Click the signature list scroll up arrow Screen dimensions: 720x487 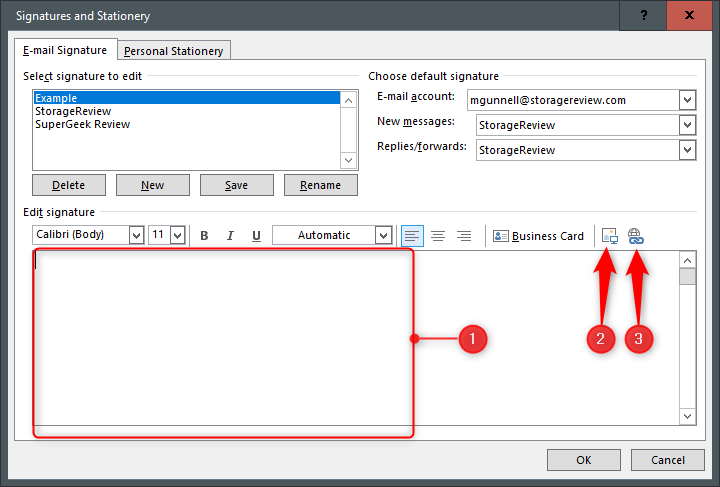[349, 100]
